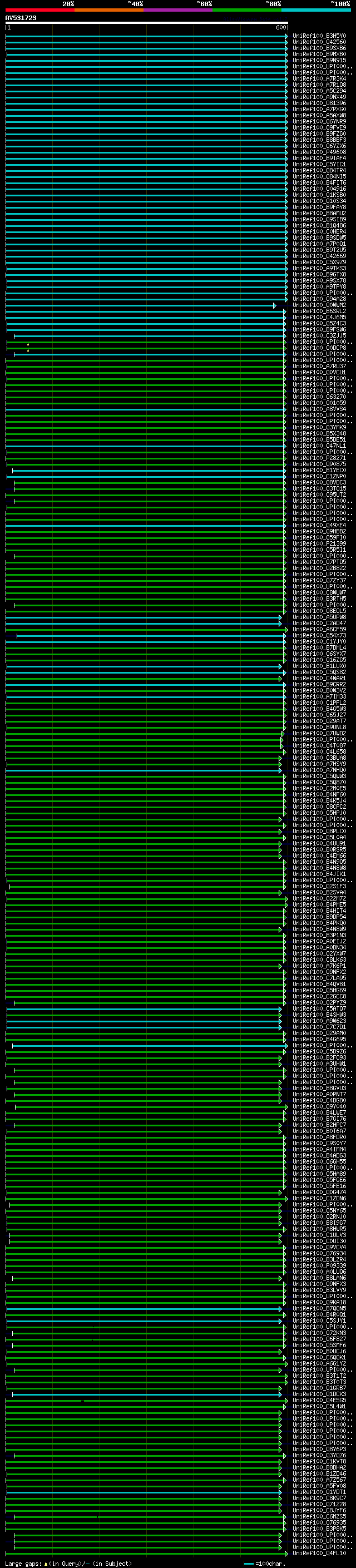This screenshot has width=356, height=1568.
Task: Click the UniRef100_Q8EQL5 hit name
Action: click(x=319, y=611)
